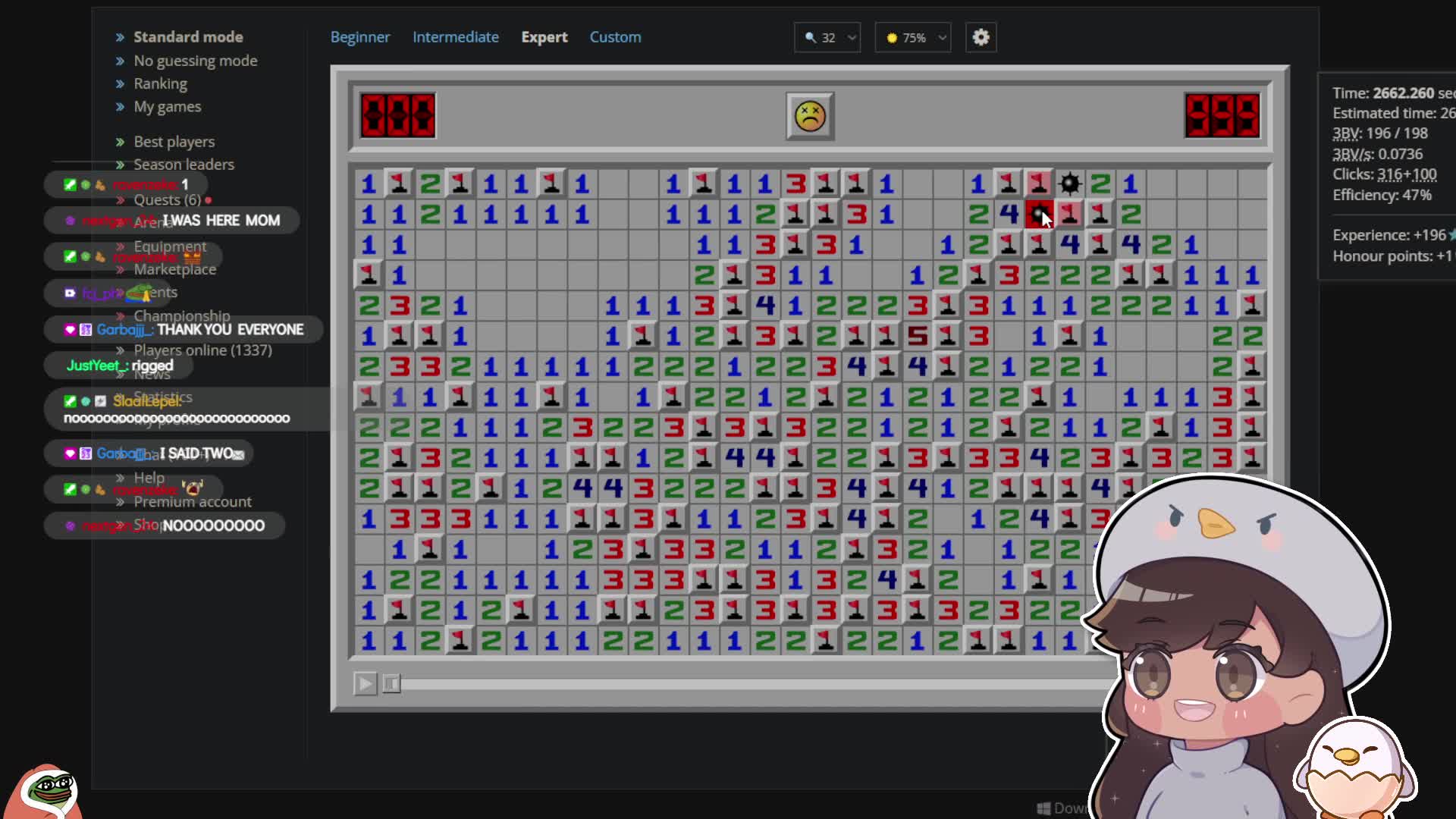
Task: Click the timer display showing 999
Action: tap(1222, 116)
